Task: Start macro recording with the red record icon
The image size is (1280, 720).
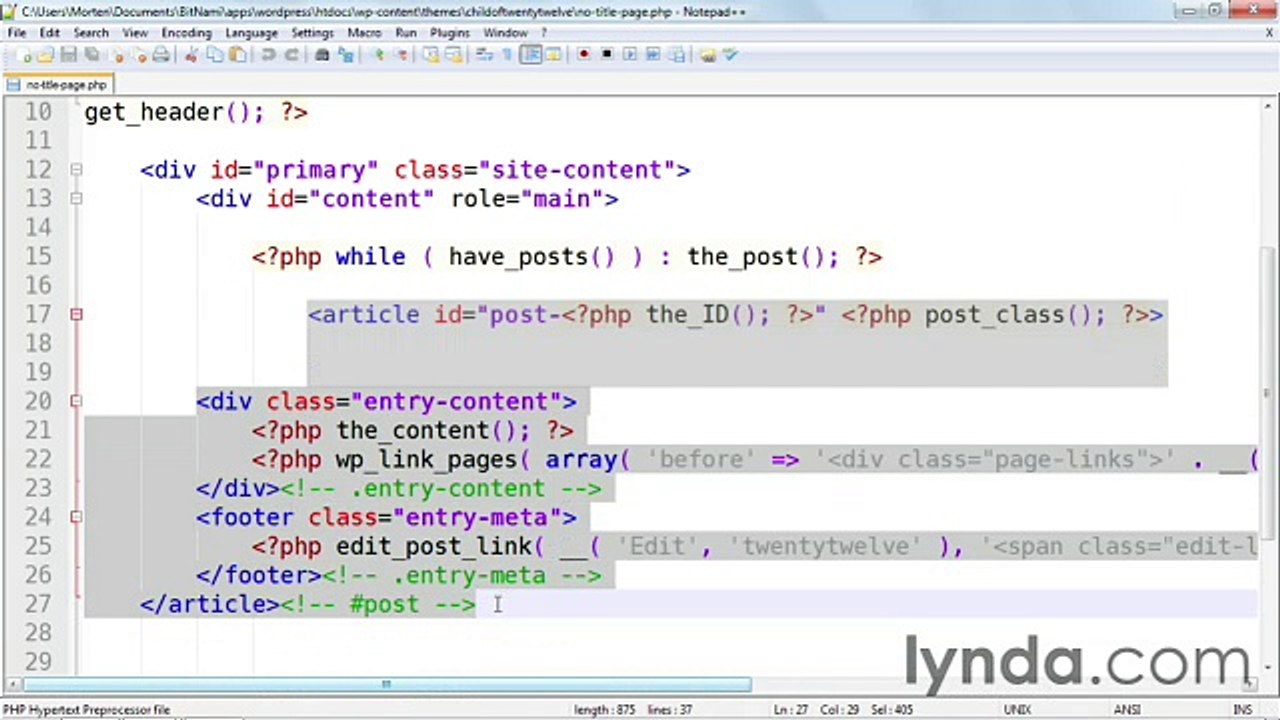Action: [585, 55]
